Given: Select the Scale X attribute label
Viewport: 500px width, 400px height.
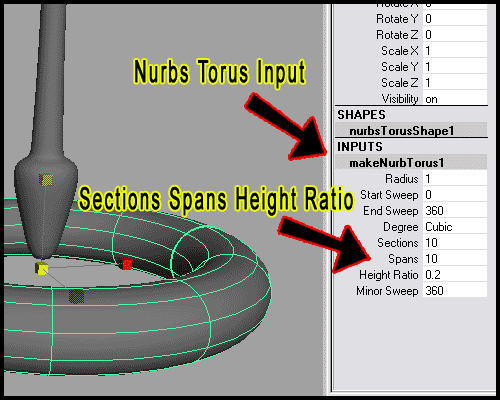Looking at the screenshot, I should pyautogui.click(x=400, y=51).
